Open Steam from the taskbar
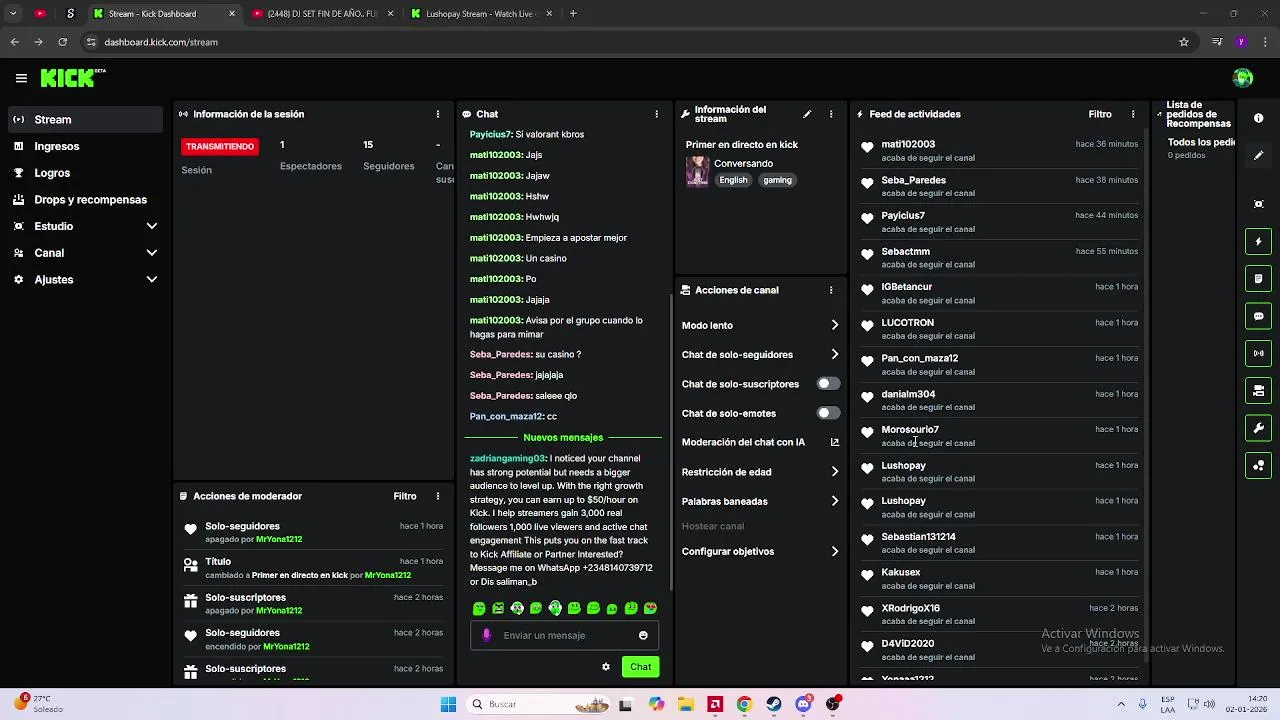Screen dimensions: 1280x720 click(x=774, y=704)
